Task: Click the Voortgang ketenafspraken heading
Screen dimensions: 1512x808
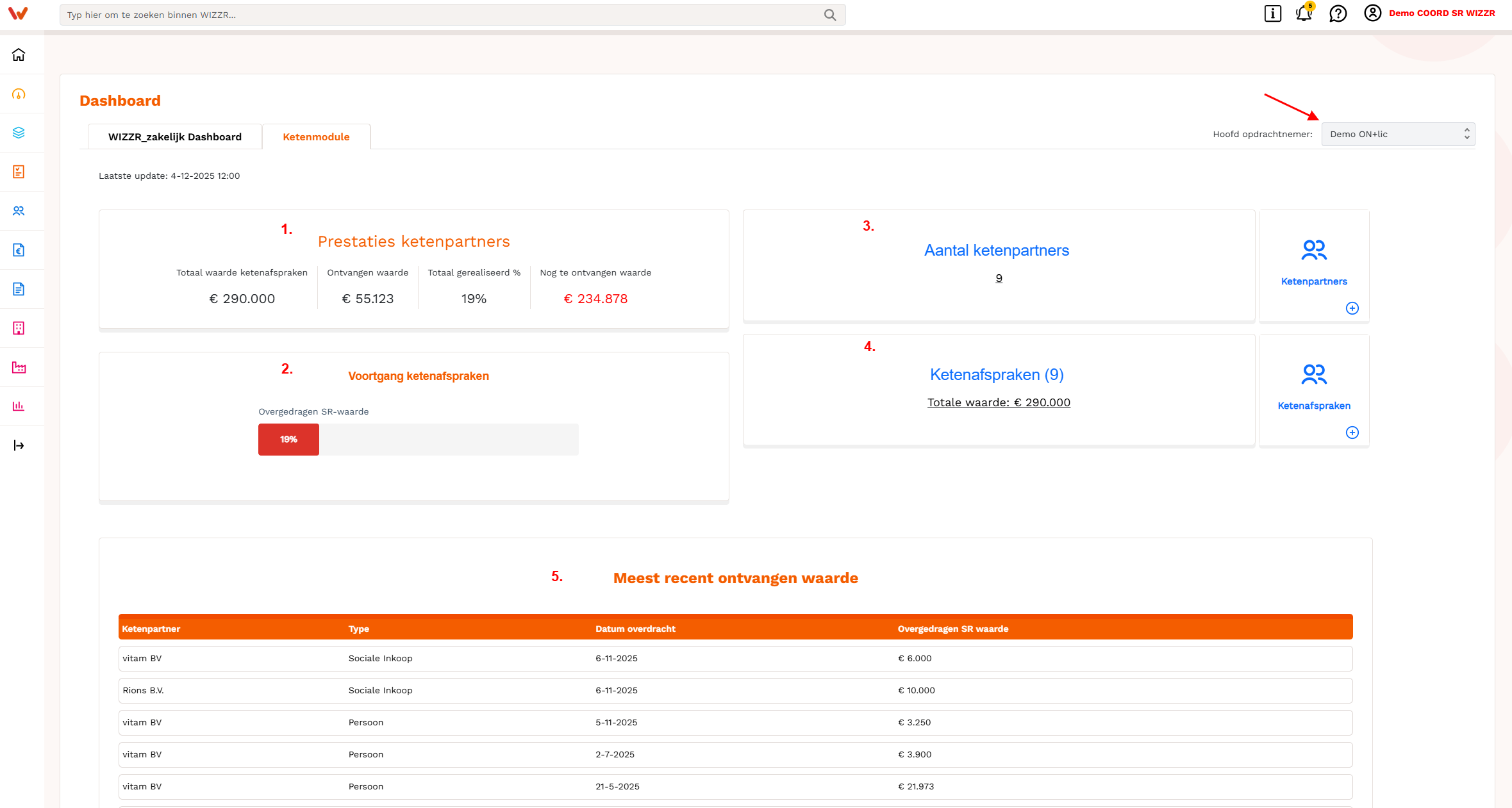Action: pyautogui.click(x=419, y=376)
